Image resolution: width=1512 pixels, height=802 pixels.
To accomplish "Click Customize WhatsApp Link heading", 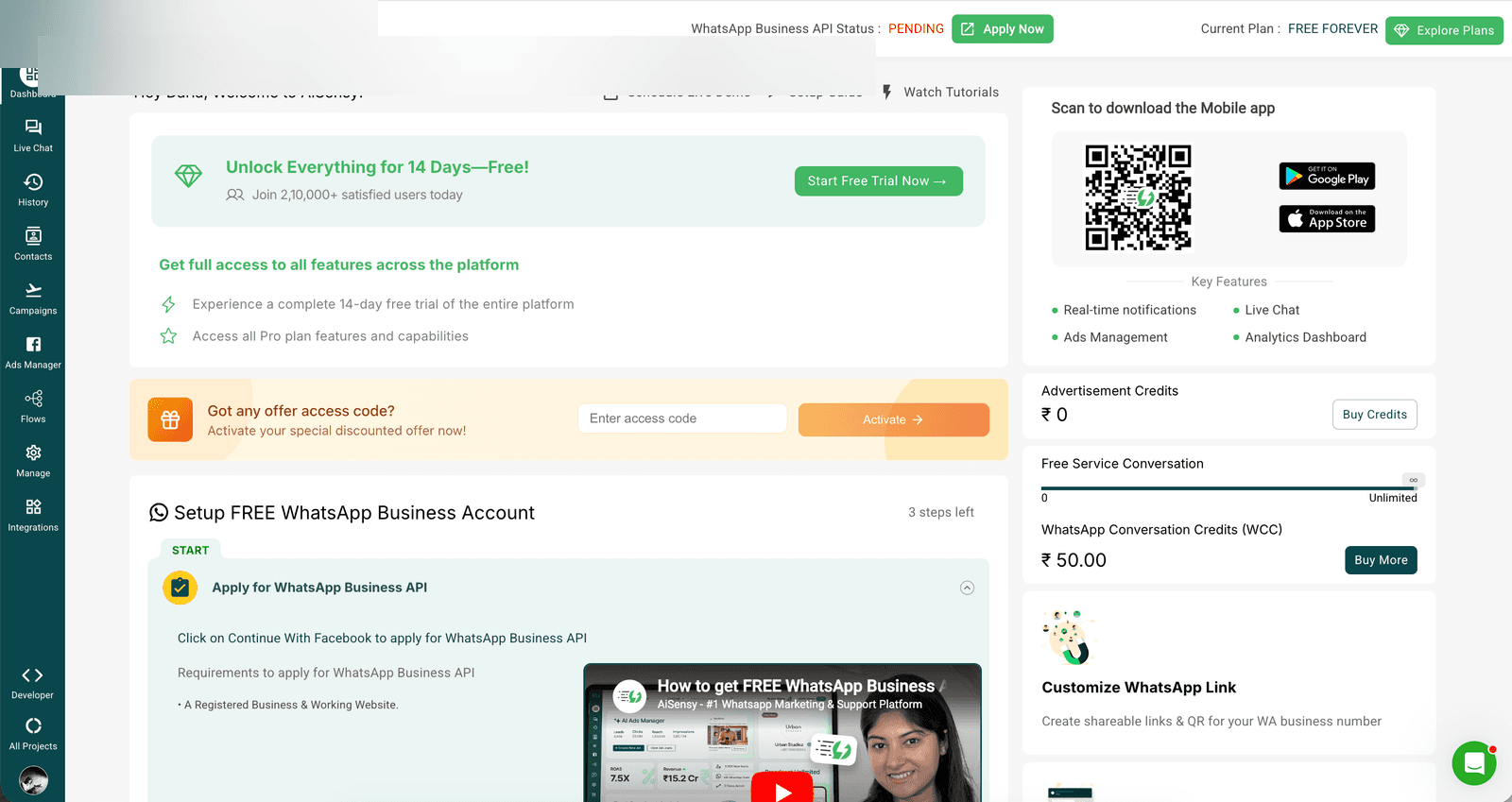I will pos(1139,688).
